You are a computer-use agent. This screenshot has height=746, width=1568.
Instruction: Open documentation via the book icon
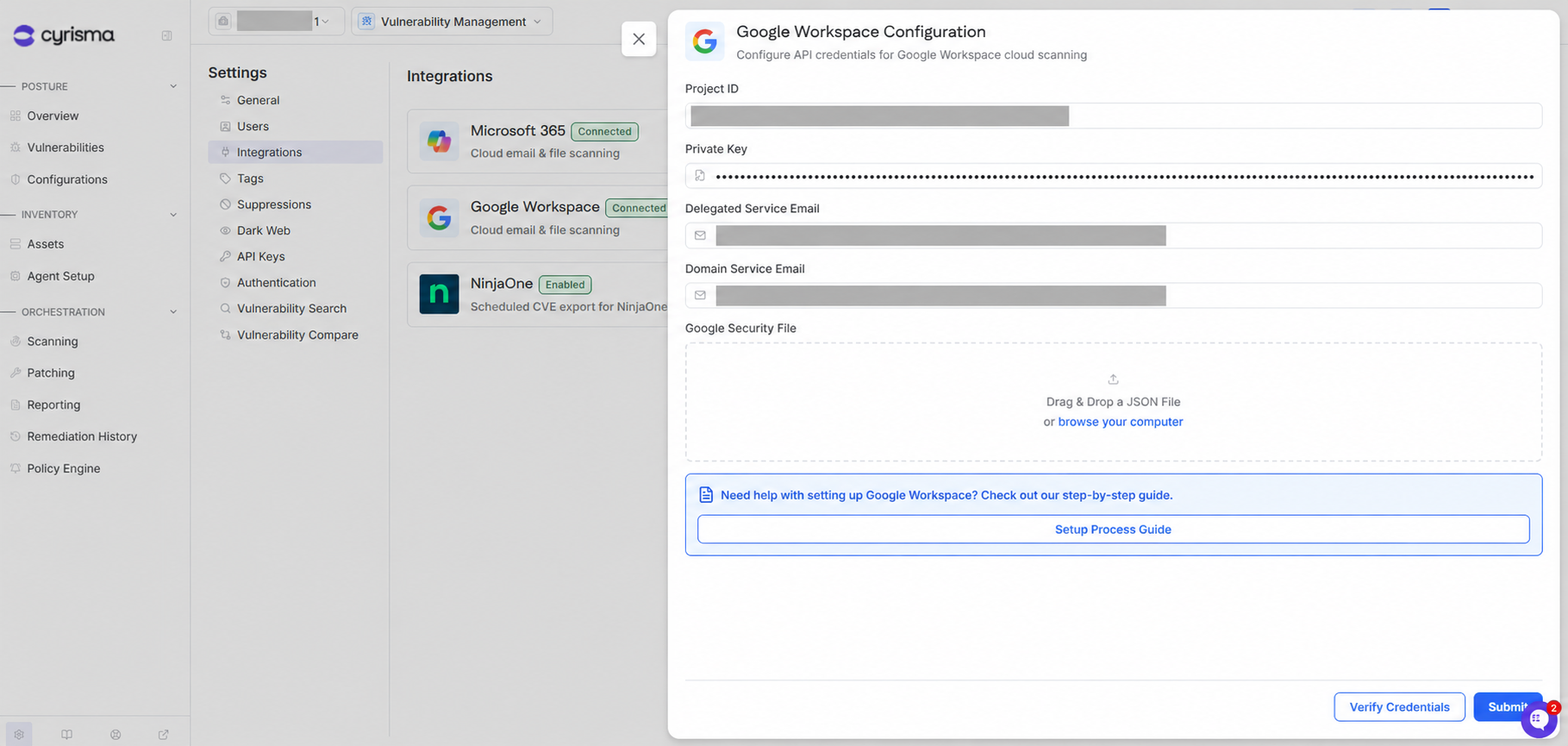click(67, 735)
